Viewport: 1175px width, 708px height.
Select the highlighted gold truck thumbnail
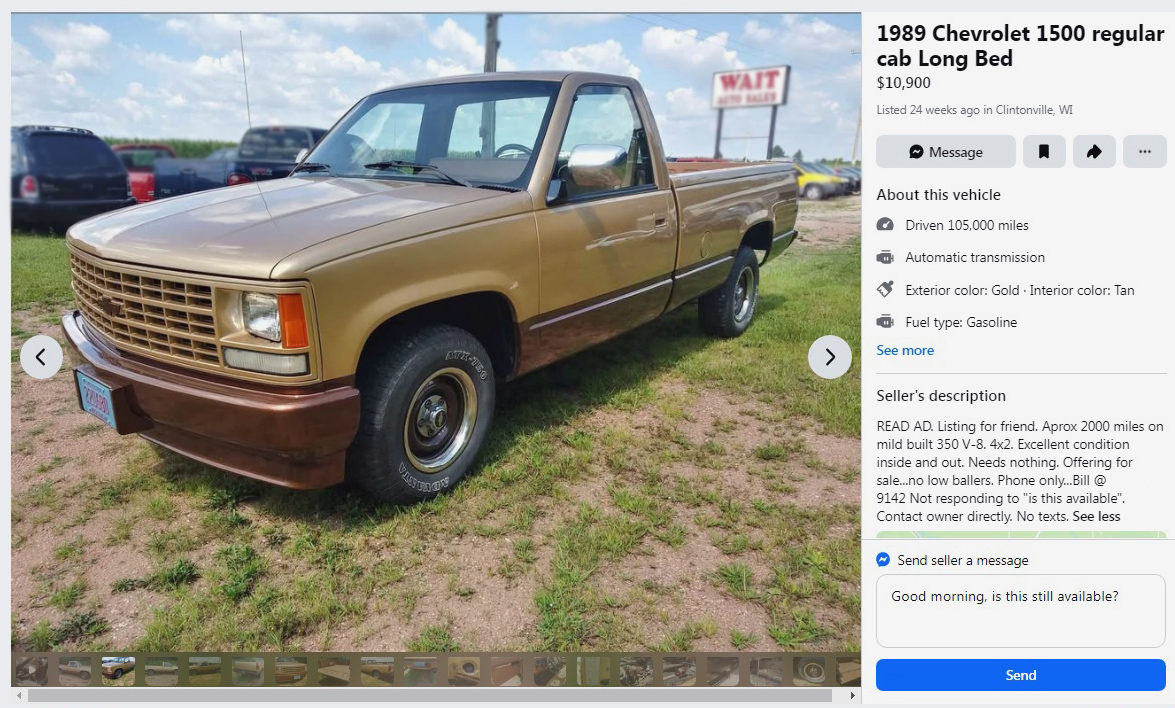point(118,670)
